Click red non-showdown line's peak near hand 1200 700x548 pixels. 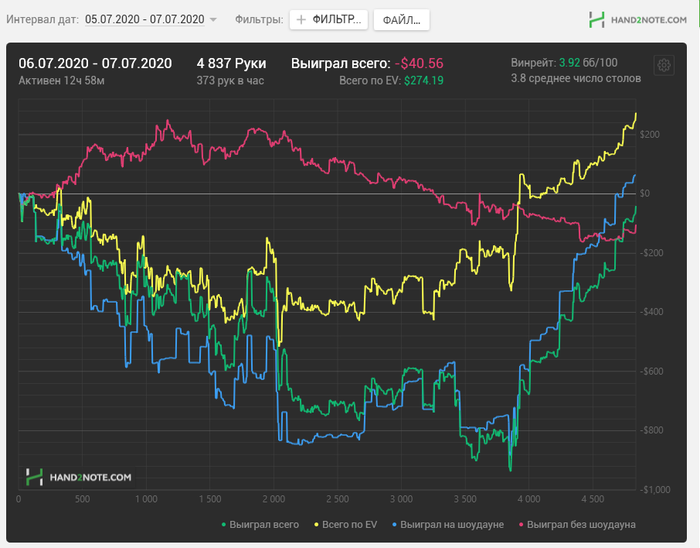pos(168,120)
